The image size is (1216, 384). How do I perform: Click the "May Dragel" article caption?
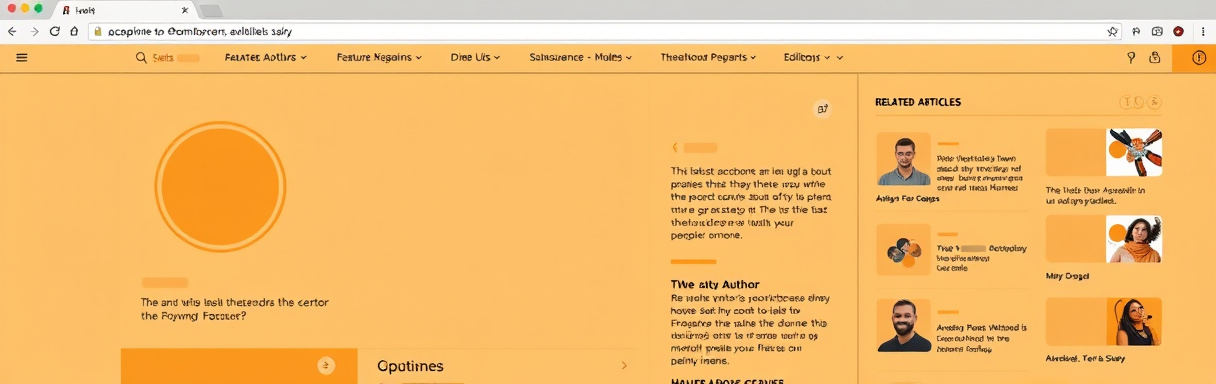[1067, 276]
